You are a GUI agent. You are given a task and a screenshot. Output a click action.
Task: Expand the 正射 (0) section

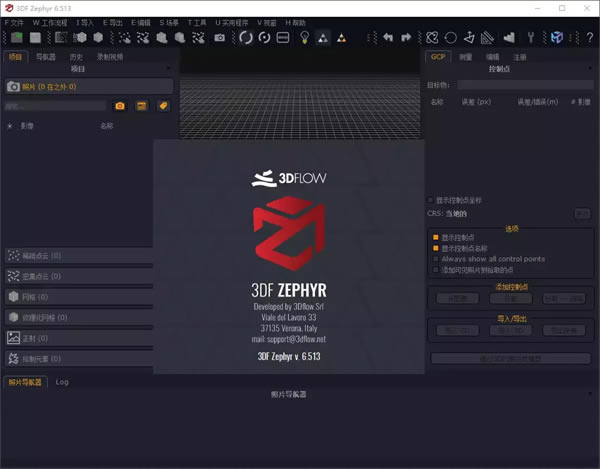[x=79, y=338]
